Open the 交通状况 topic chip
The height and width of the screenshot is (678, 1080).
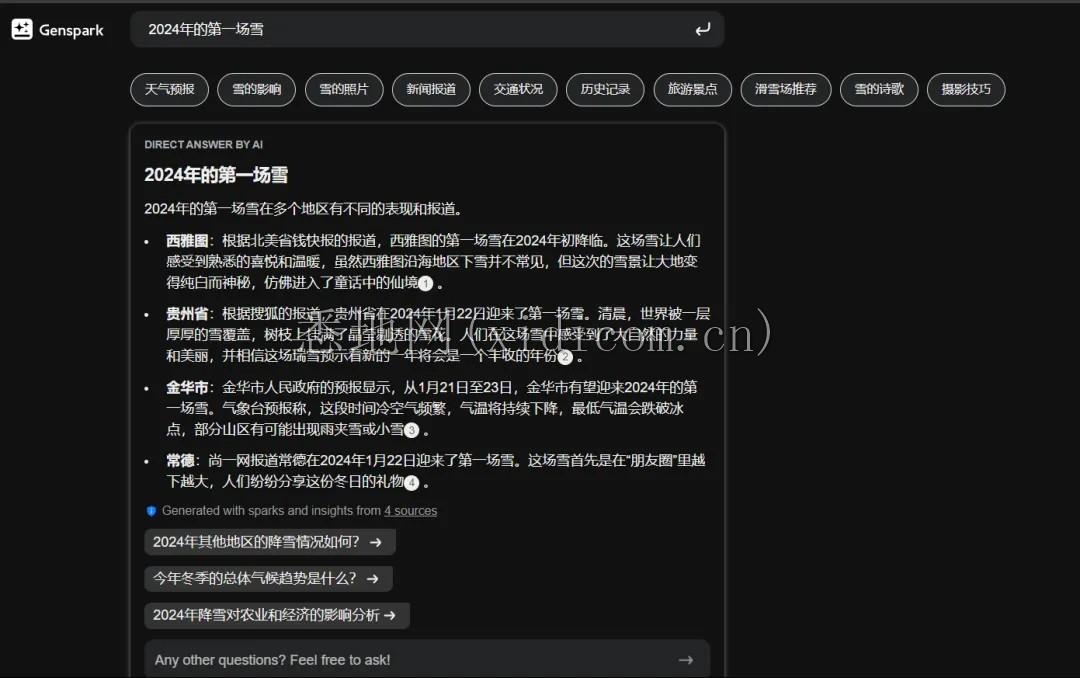pyautogui.click(x=518, y=89)
